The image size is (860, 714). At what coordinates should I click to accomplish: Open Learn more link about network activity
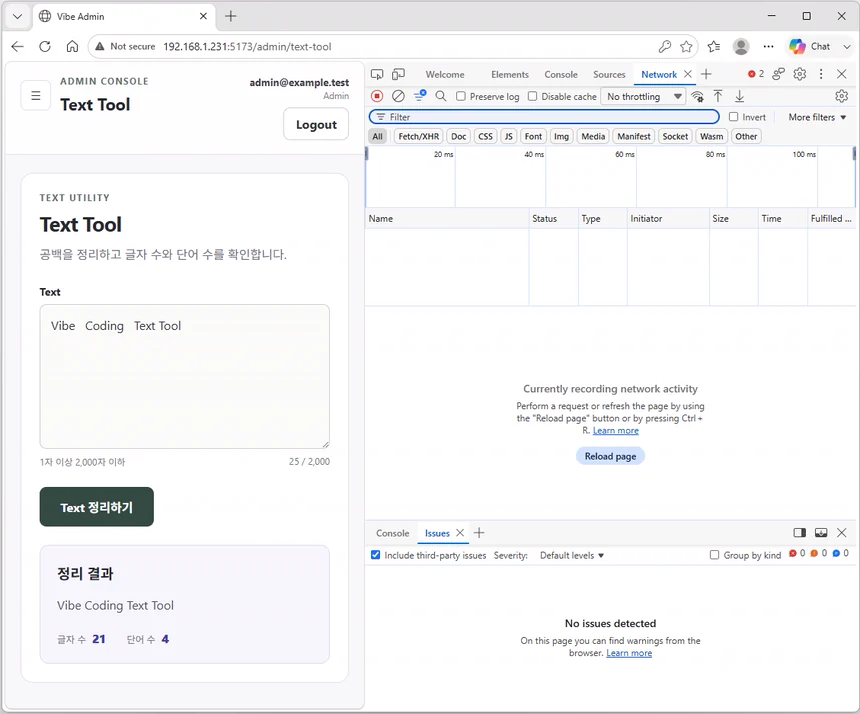click(615, 431)
